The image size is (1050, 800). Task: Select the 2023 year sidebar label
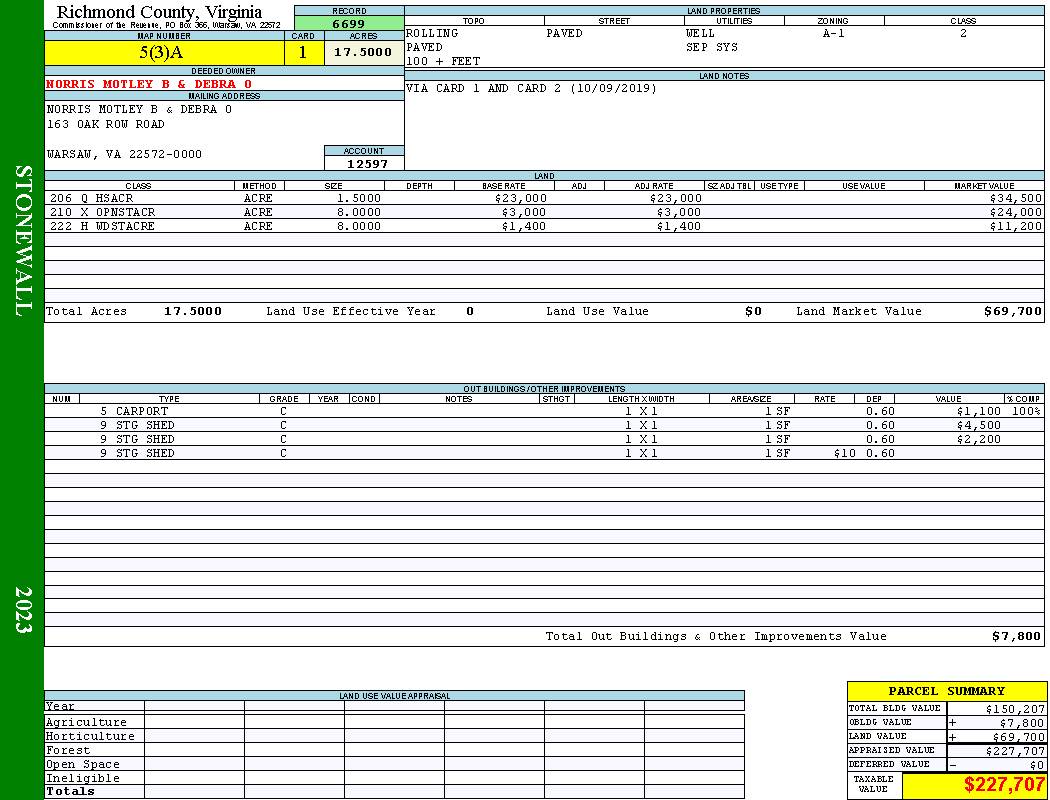(23, 609)
